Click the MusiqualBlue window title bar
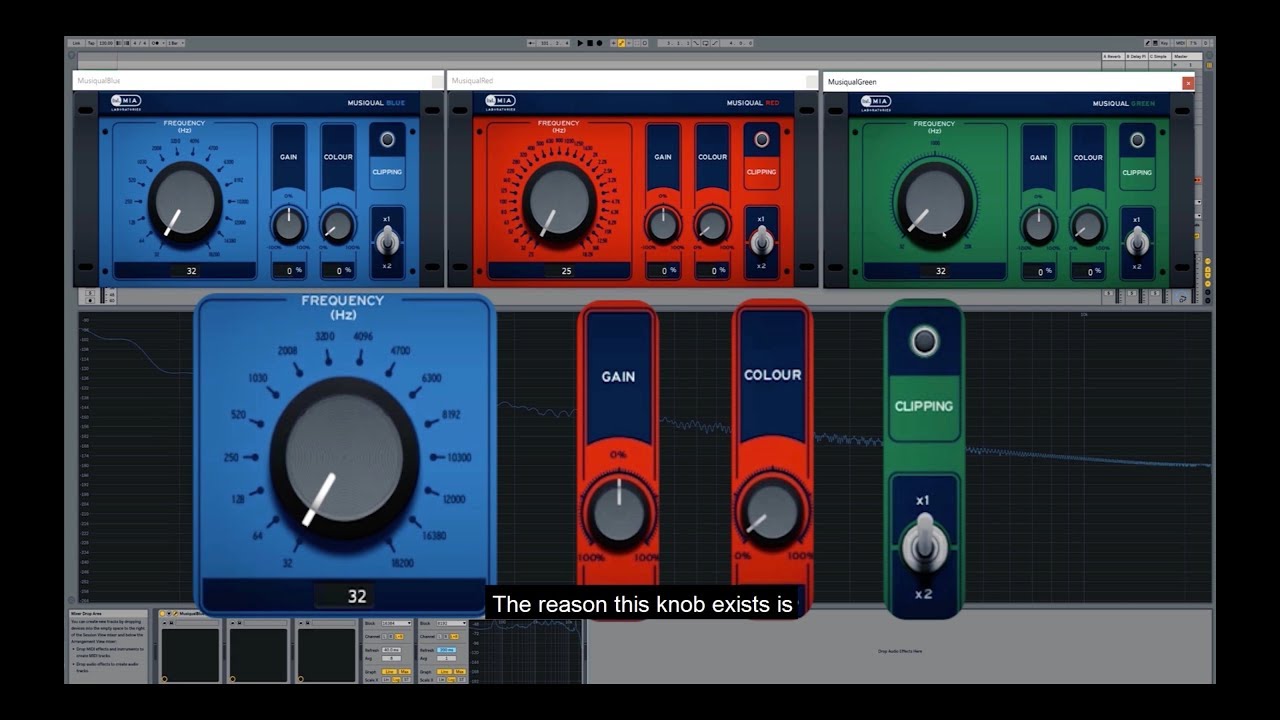The height and width of the screenshot is (720, 1280). [258, 80]
